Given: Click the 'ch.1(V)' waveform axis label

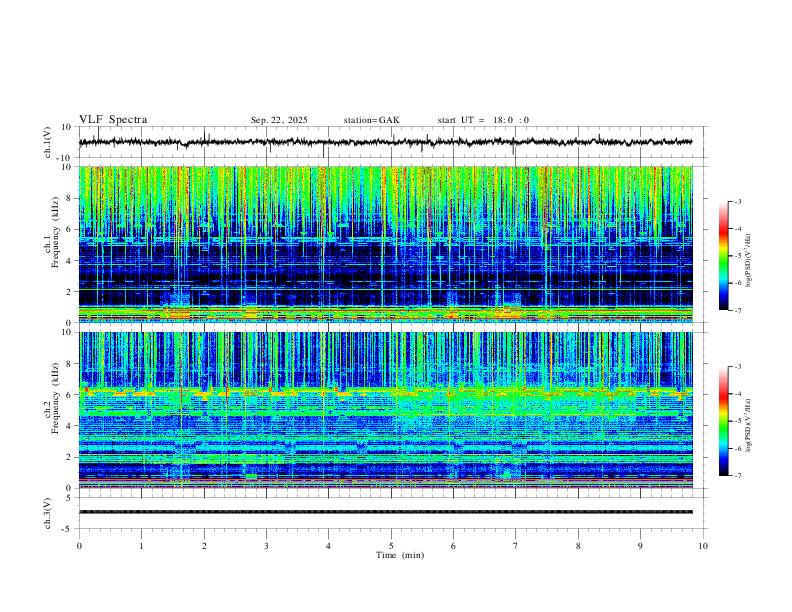Looking at the screenshot, I should click(x=48, y=142).
